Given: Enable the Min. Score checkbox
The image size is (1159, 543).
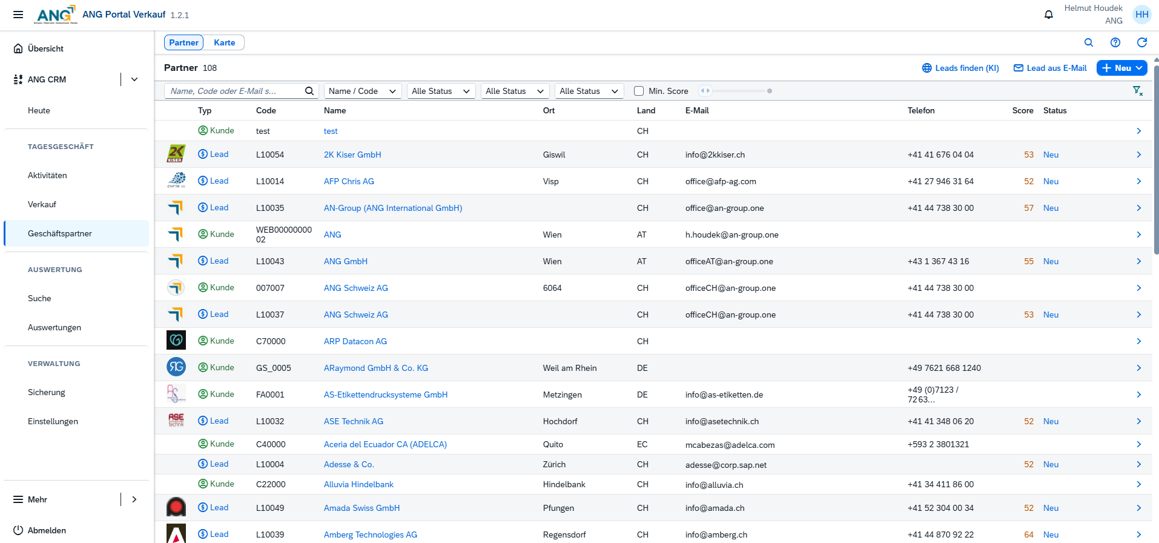Looking at the screenshot, I should [639, 91].
